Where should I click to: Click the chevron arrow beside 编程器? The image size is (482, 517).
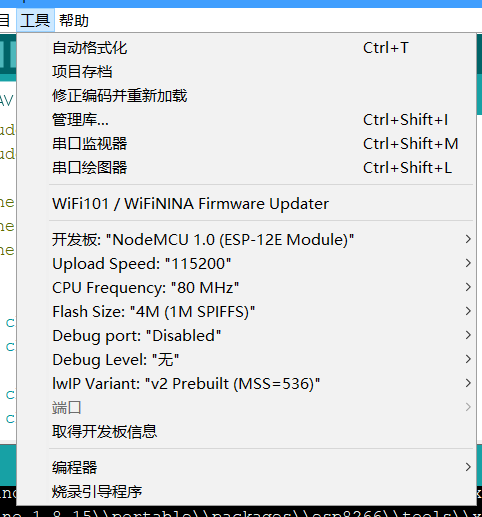point(468,467)
